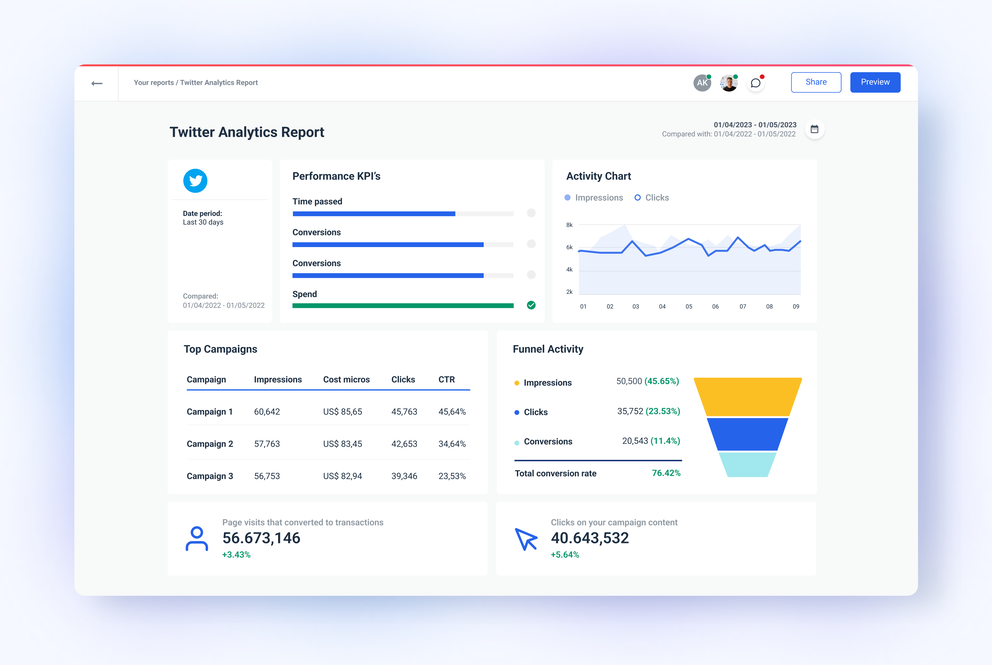
Task: Select the Campaign 1 row label
Action: coord(209,412)
